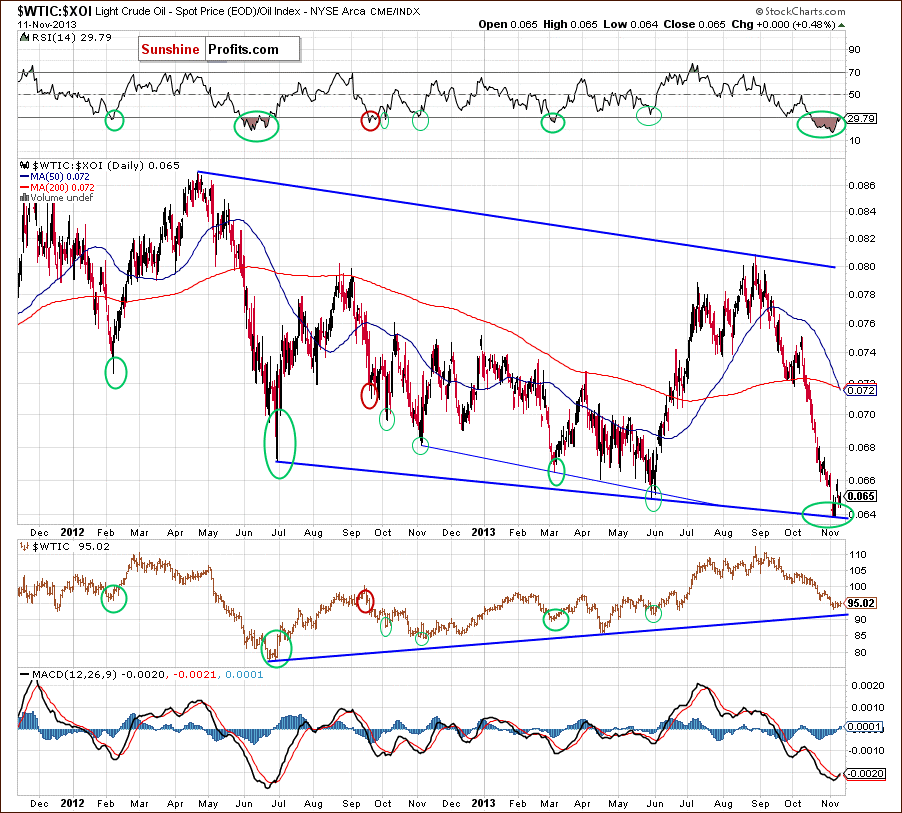
Task: Click the MACD(12,26,9) -0.0020 legend text
Action: tap(99, 674)
